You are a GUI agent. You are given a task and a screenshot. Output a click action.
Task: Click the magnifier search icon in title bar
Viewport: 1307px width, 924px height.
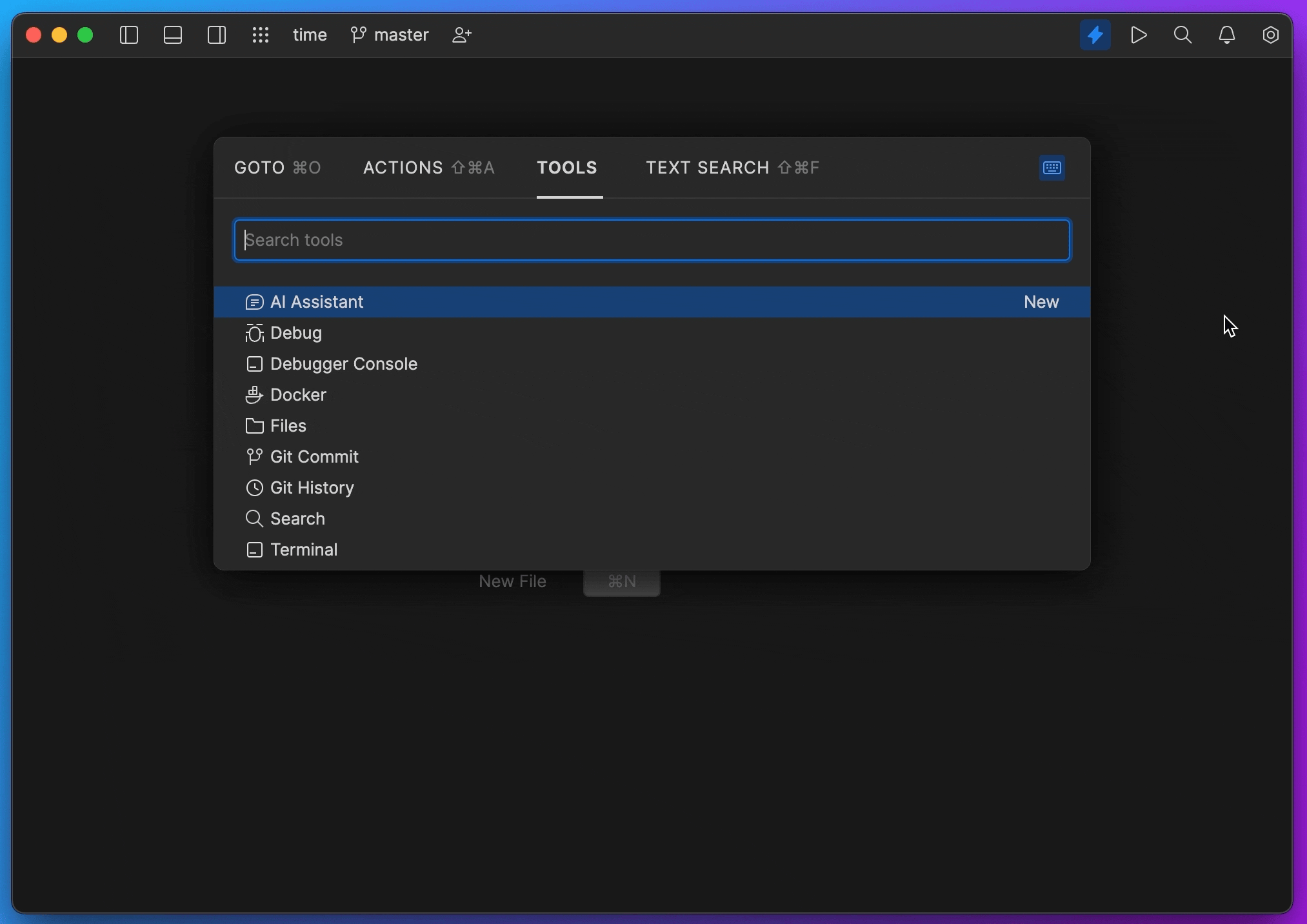1182,35
